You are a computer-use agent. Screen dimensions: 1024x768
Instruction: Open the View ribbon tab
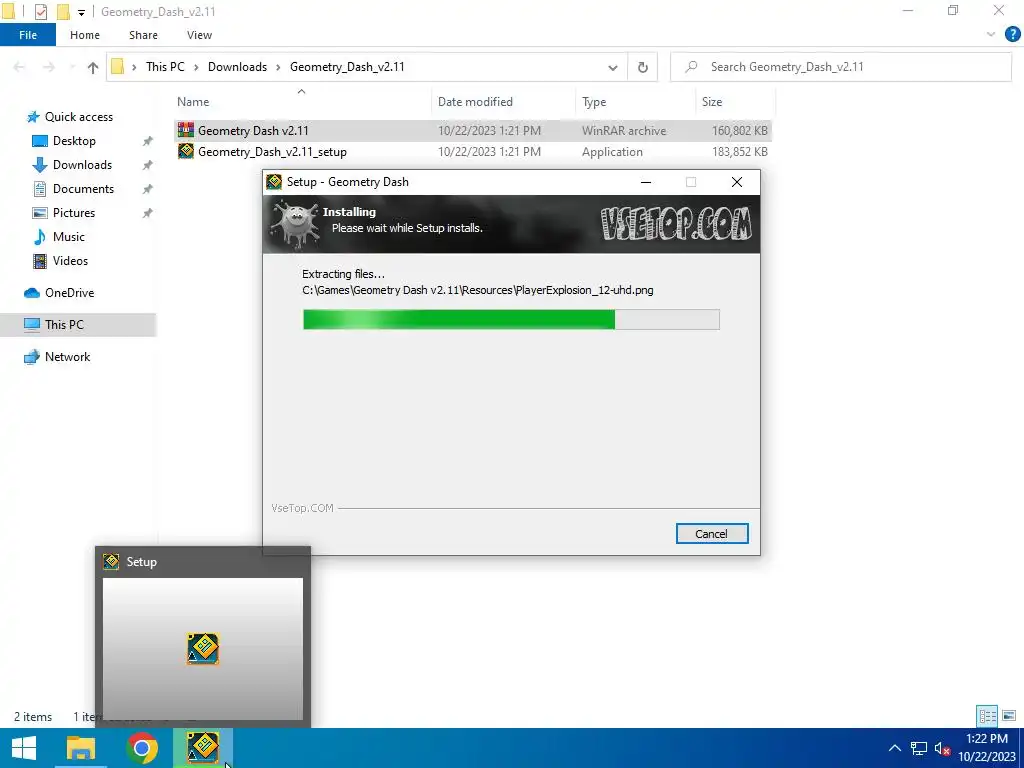tap(199, 35)
